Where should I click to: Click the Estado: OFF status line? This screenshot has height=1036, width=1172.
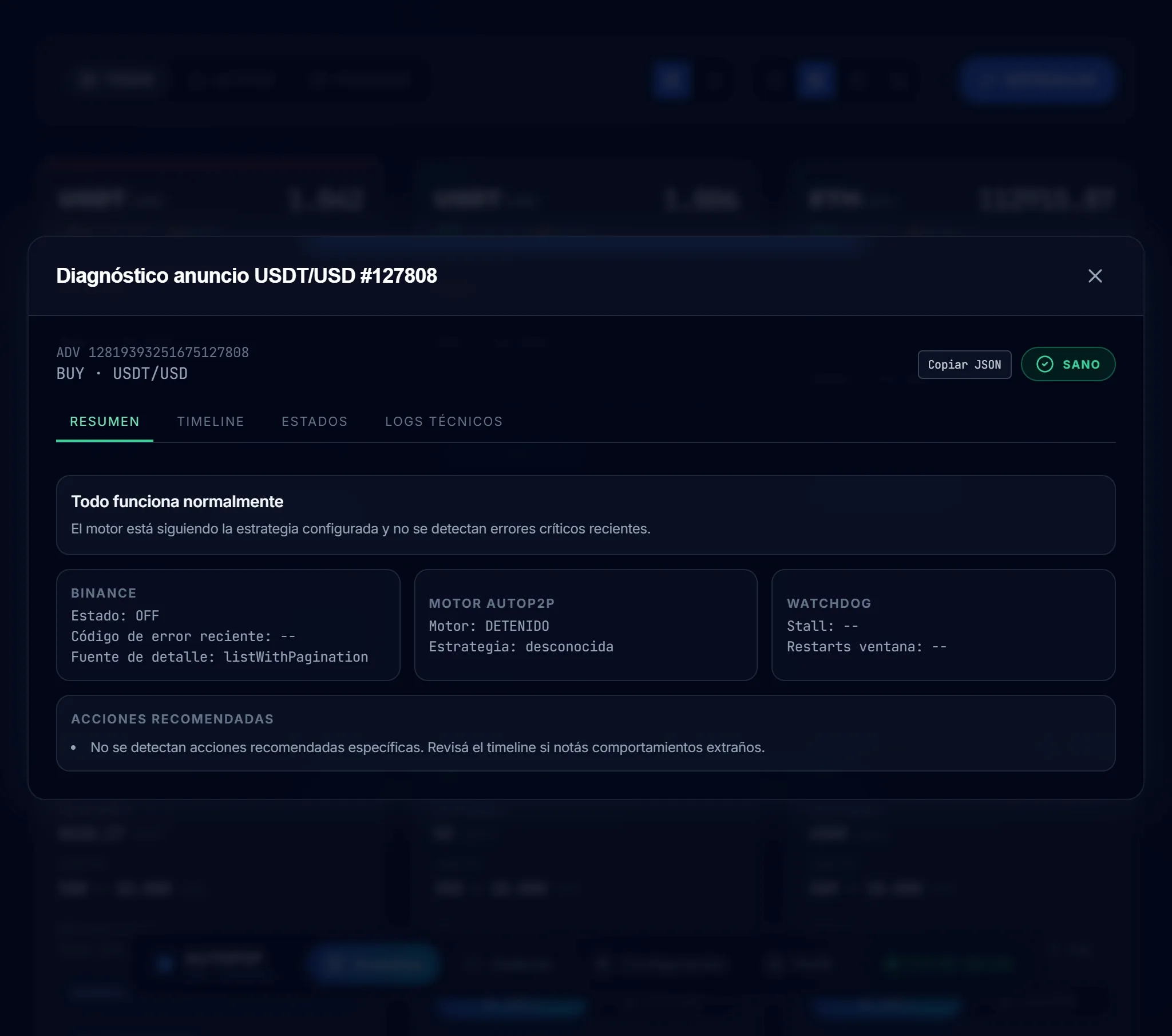point(114,615)
